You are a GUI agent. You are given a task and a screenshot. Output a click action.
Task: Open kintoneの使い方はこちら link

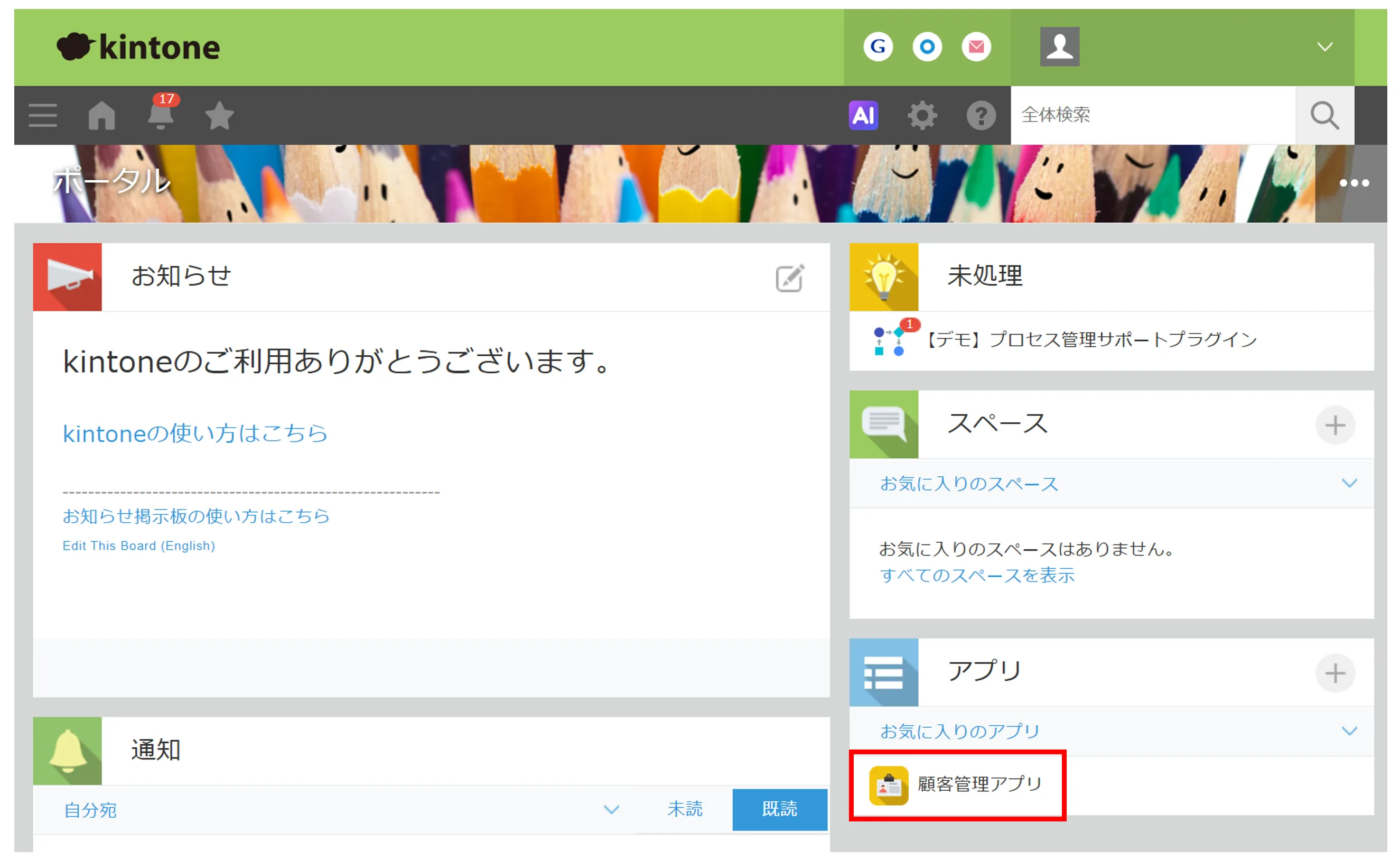[x=195, y=433]
